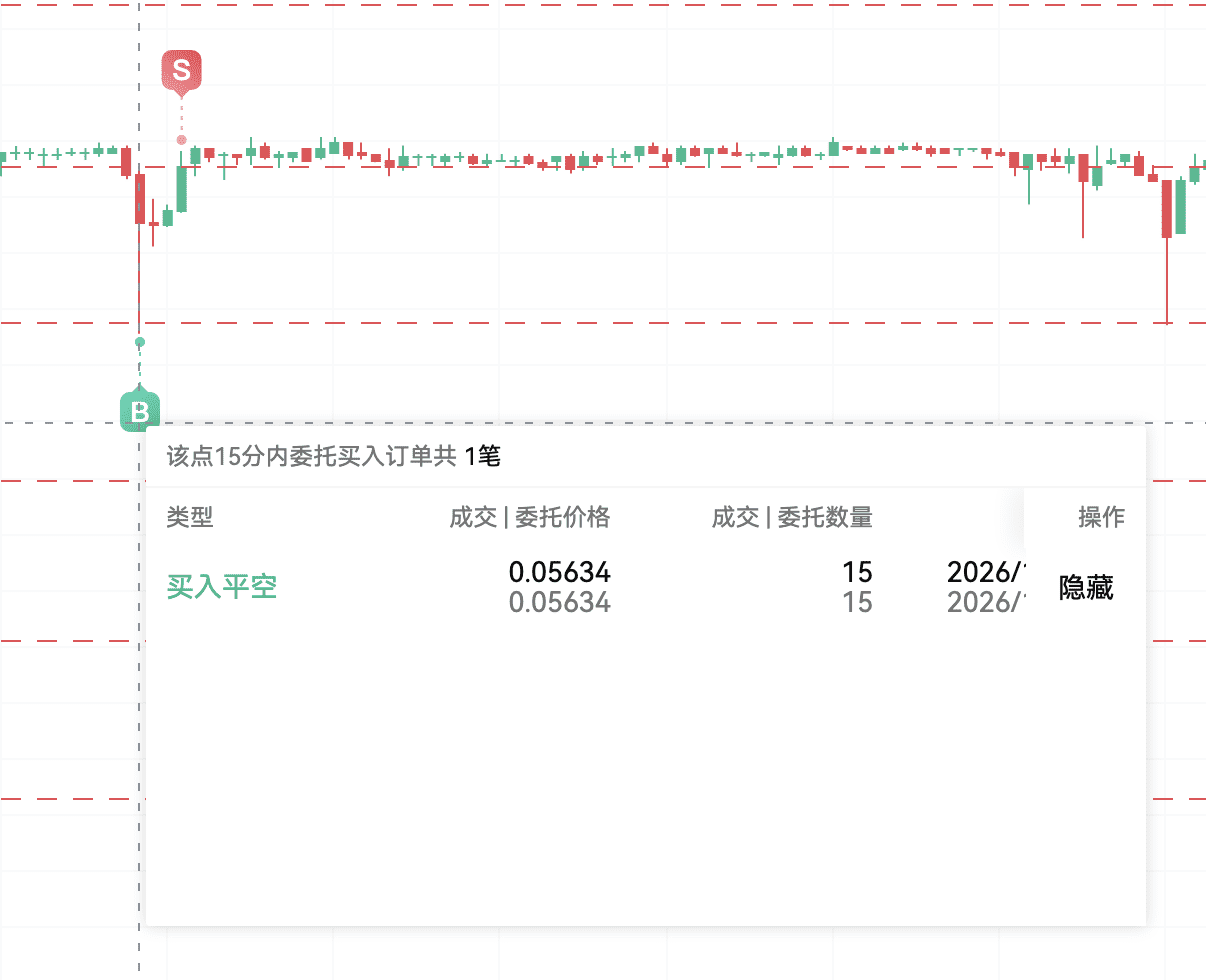
Task: Click the gray order date starting 2026/
Action: click(987, 602)
